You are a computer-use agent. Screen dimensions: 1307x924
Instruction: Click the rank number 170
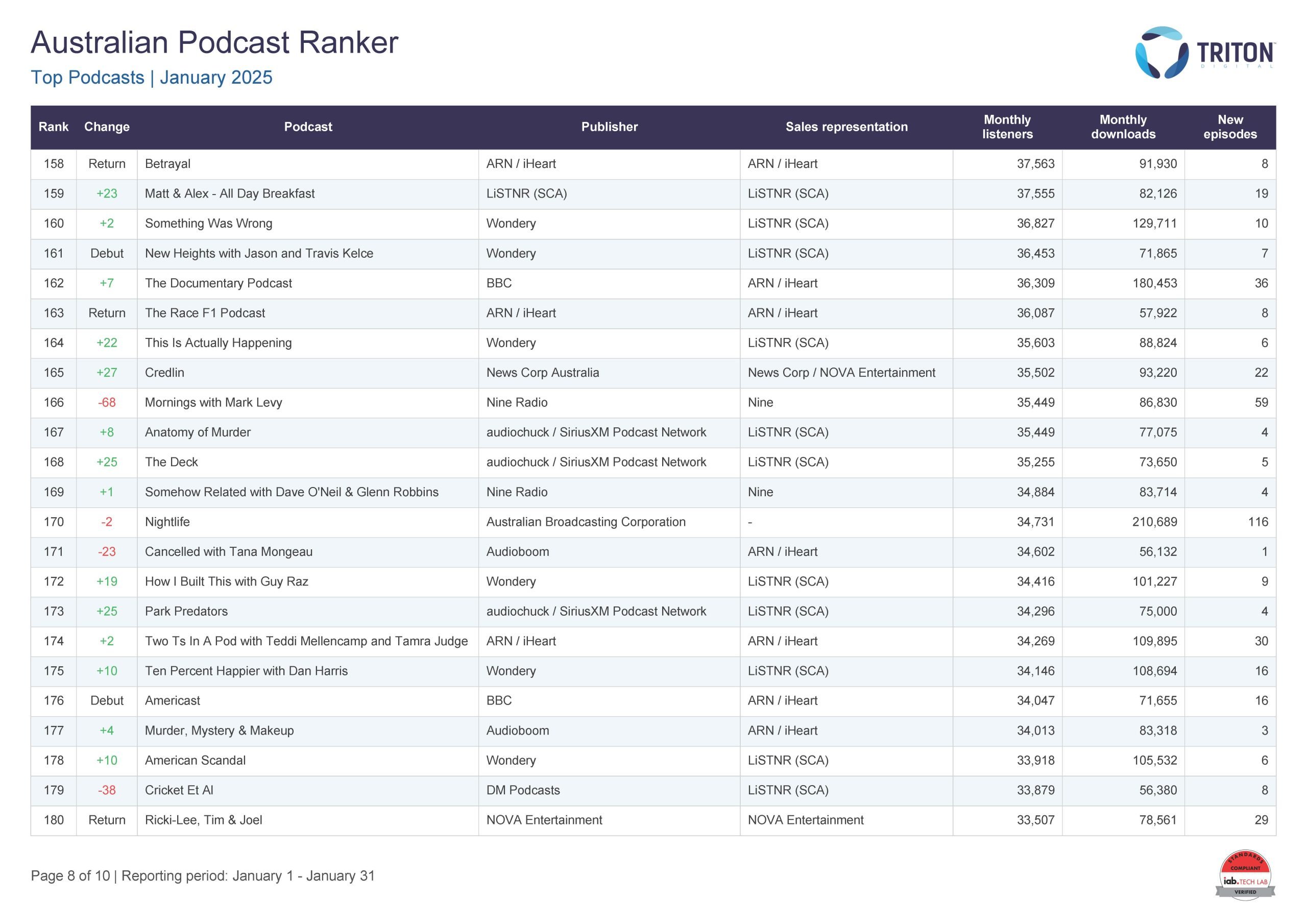(x=54, y=522)
